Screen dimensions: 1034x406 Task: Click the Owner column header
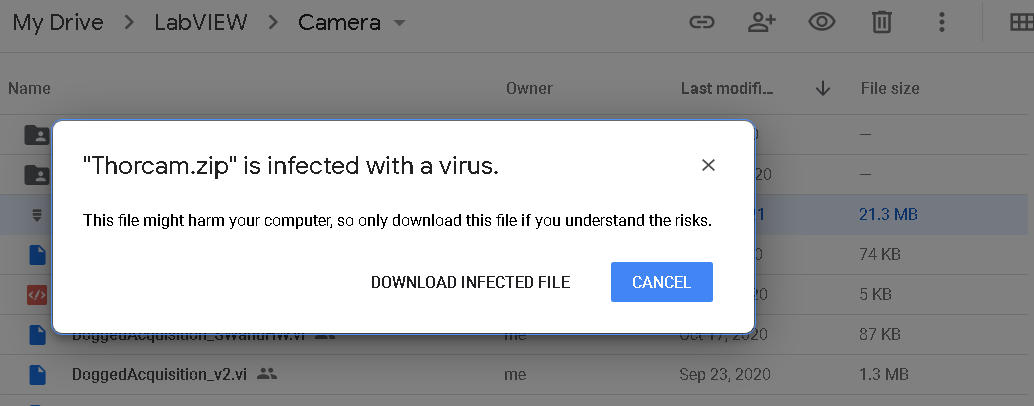click(529, 88)
